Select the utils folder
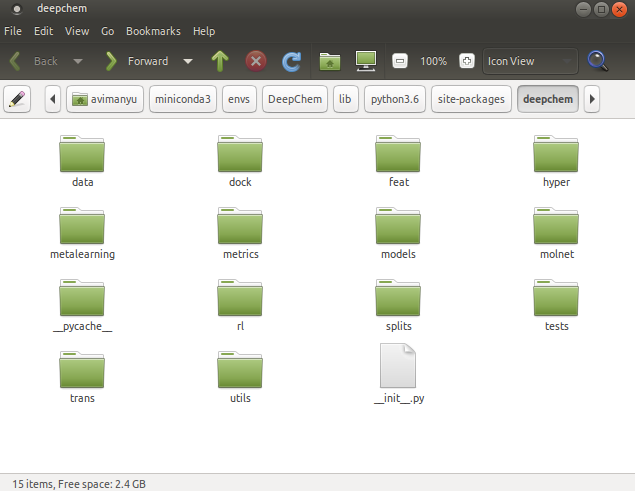 pos(240,378)
